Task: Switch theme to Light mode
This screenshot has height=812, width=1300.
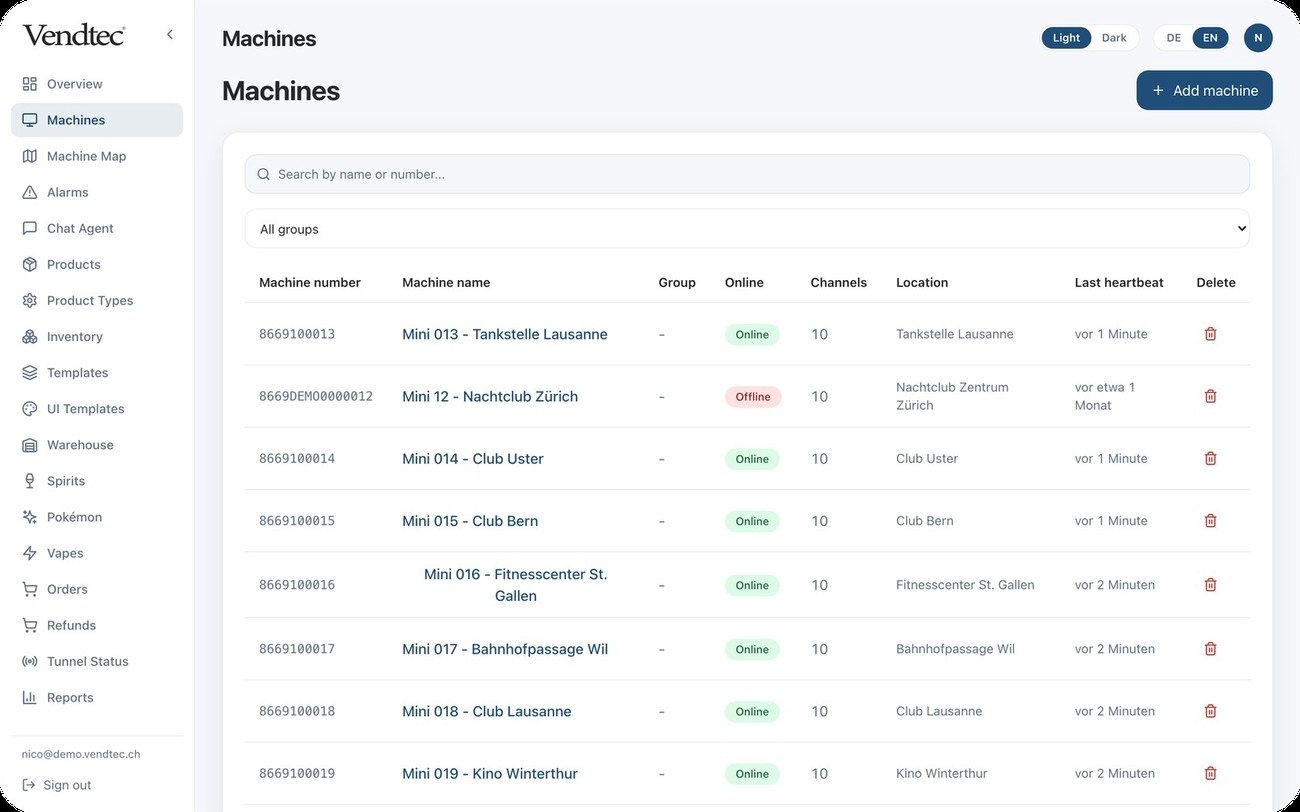Action: pyautogui.click(x=1066, y=38)
